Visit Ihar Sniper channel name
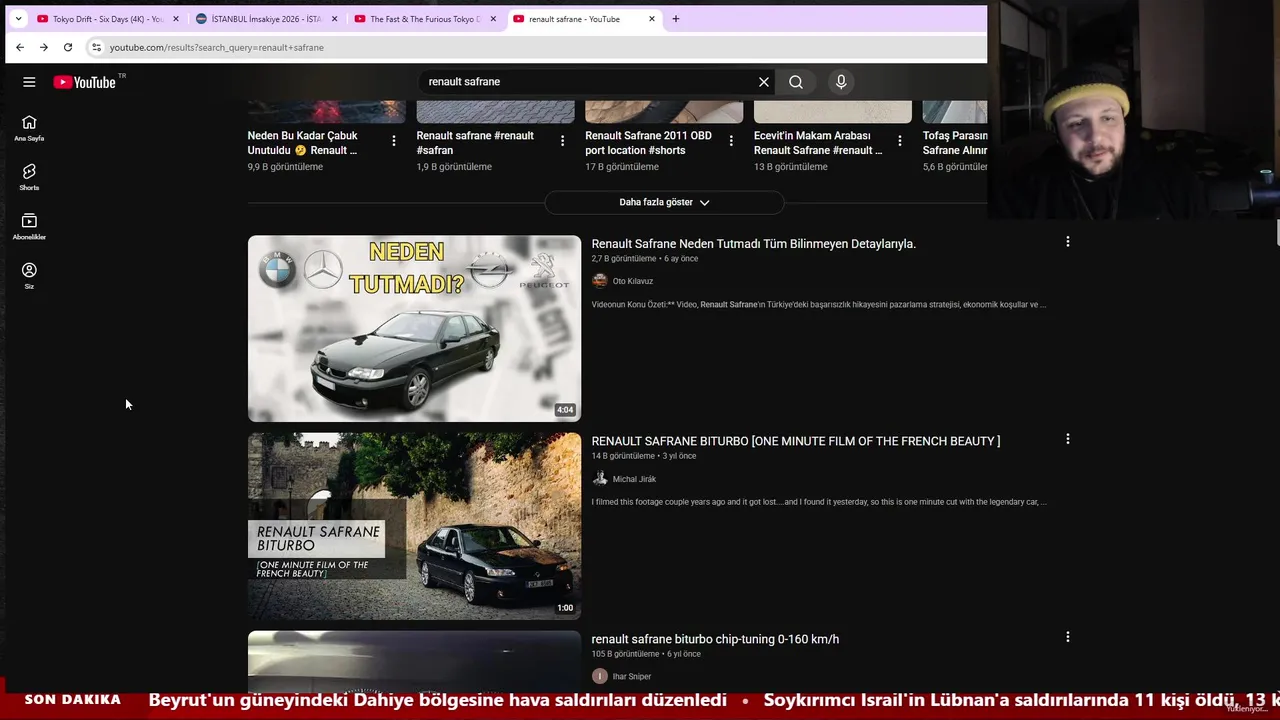This screenshot has width=1280, height=720. tap(631, 676)
